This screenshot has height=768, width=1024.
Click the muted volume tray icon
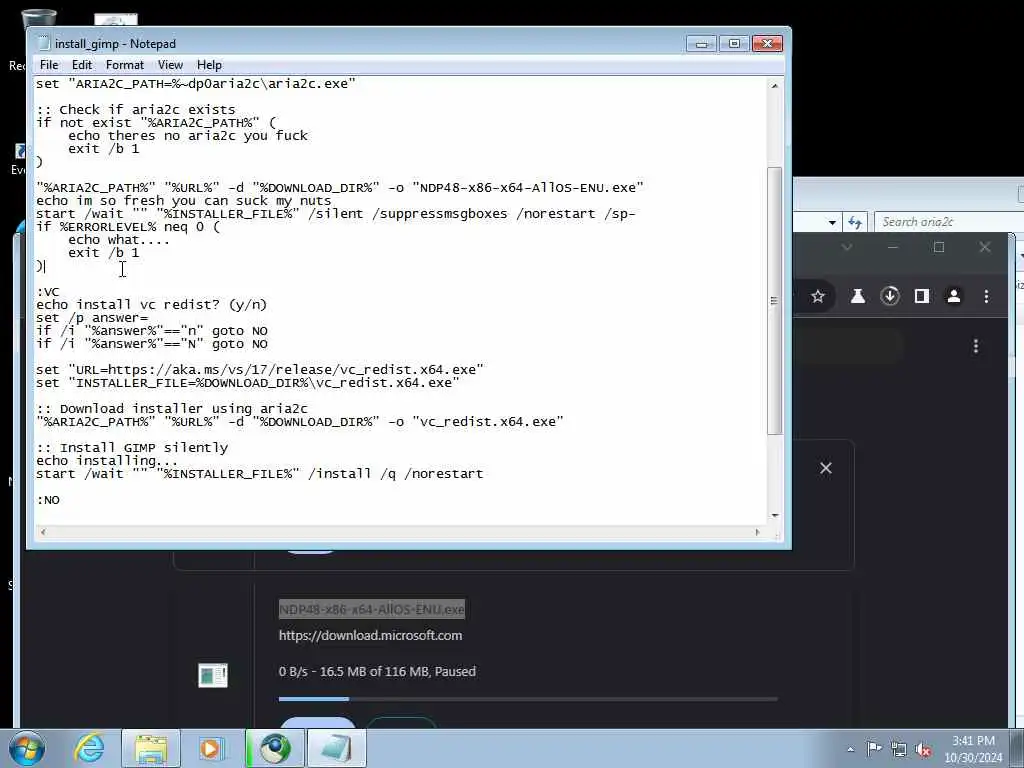[x=923, y=749]
